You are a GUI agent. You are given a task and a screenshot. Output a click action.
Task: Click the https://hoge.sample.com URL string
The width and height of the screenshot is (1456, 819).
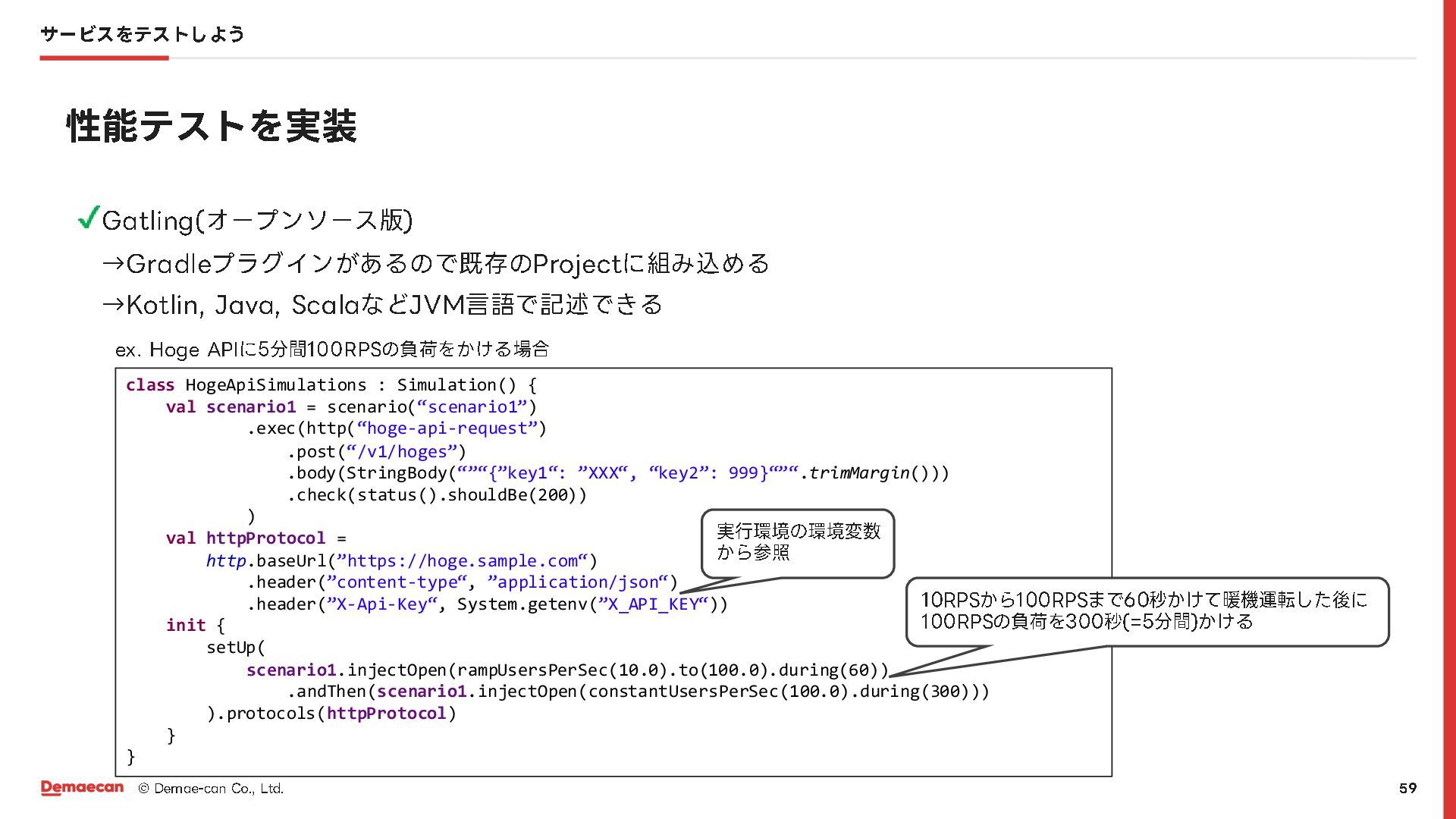(463, 560)
